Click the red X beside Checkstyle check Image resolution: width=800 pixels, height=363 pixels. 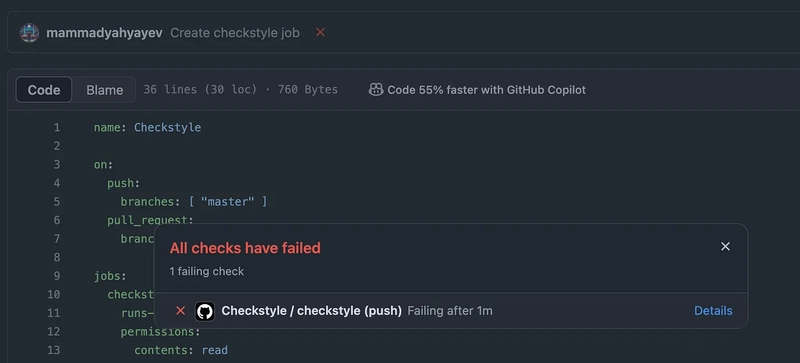[x=181, y=310]
